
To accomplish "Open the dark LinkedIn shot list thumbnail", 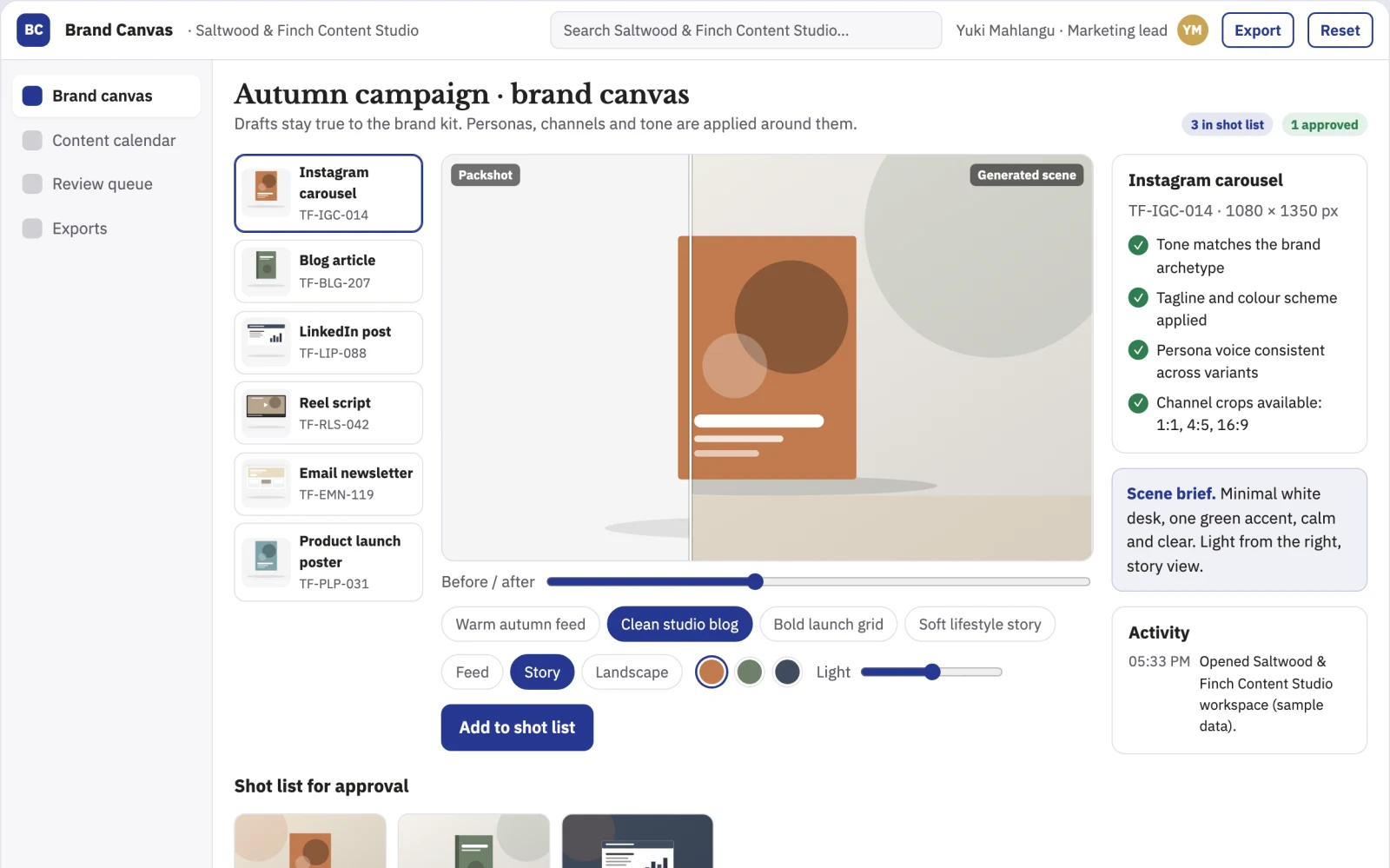I will pyautogui.click(x=638, y=841).
